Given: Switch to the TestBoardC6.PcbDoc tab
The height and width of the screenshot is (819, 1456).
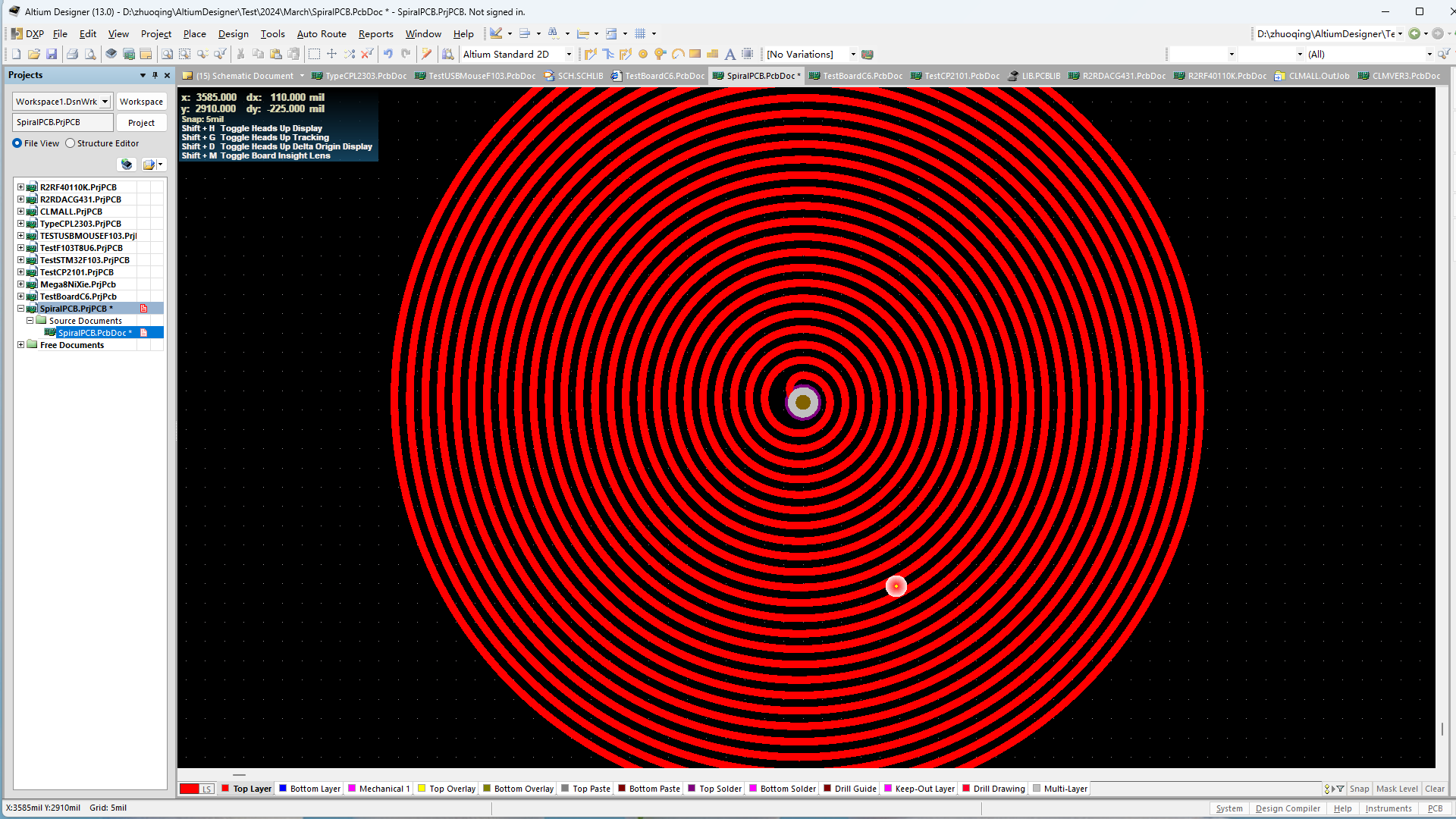Looking at the screenshot, I should pyautogui.click(x=862, y=76).
